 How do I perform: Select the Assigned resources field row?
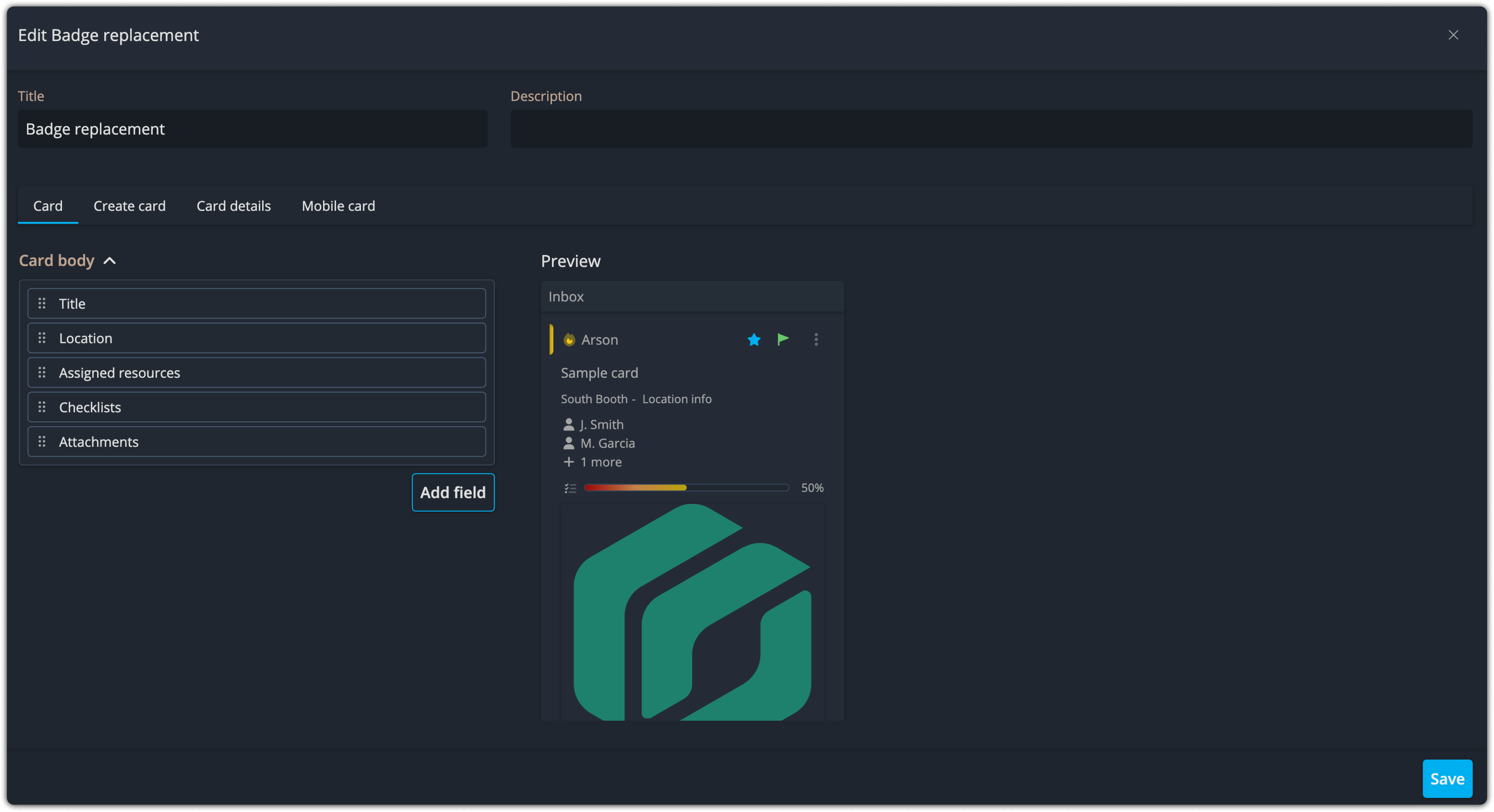point(256,372)
